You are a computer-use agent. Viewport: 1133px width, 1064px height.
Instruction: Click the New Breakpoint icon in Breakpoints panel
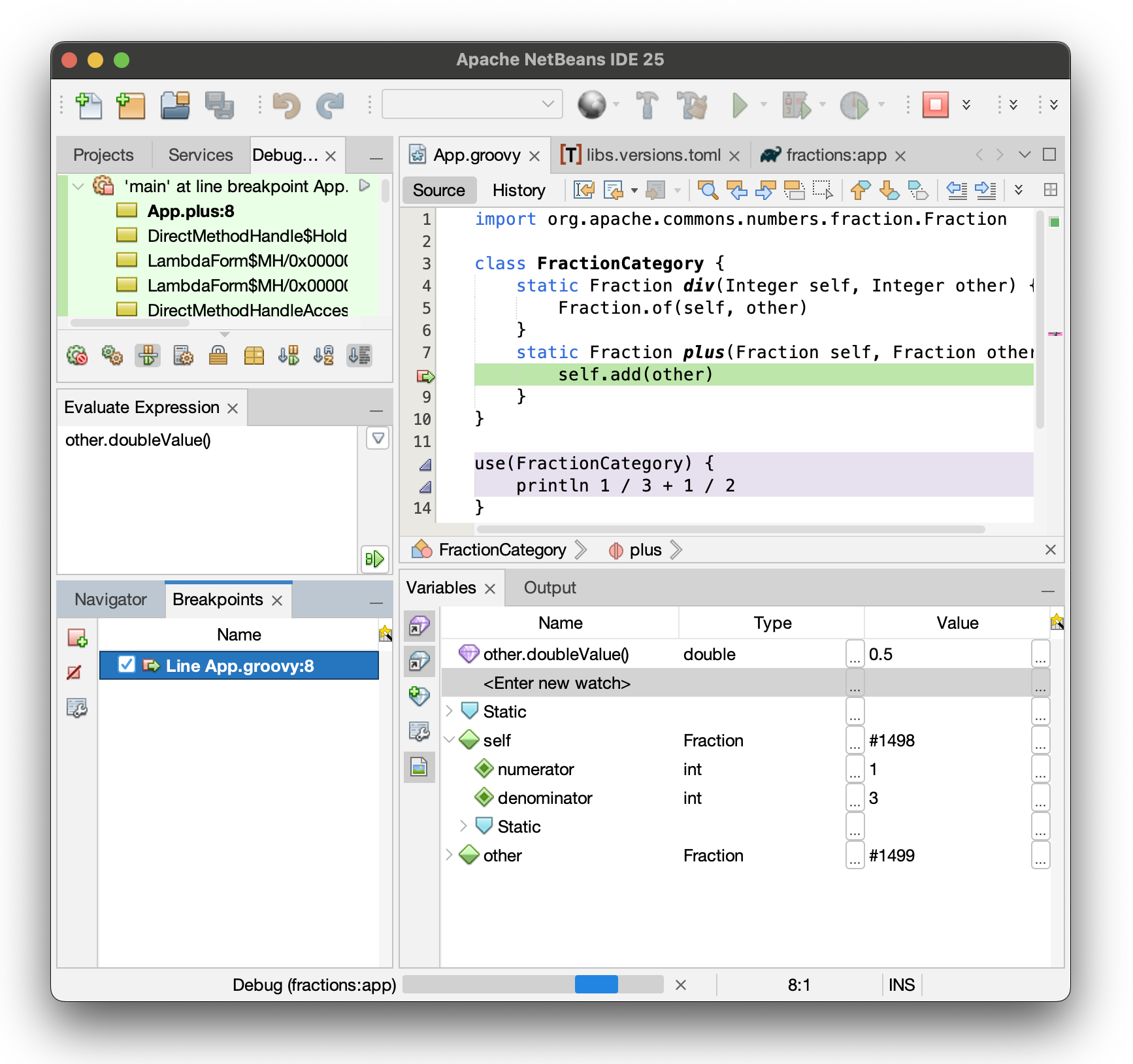(x=77, y=638)
